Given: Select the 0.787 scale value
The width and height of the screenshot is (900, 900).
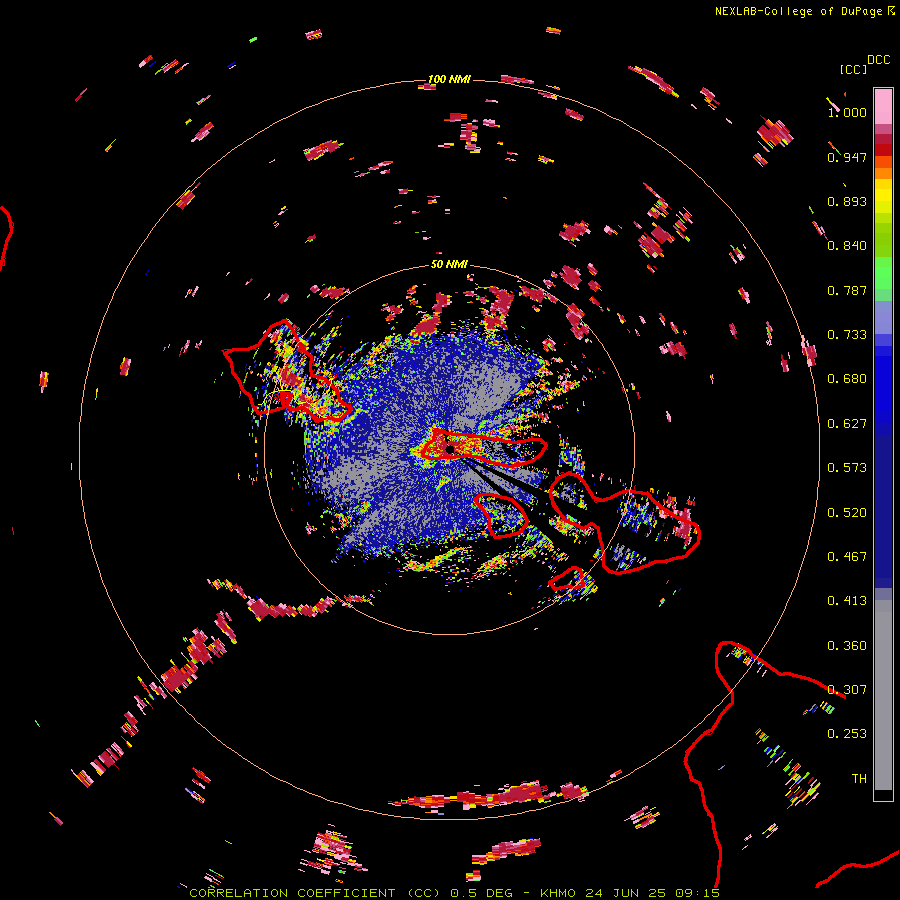Looking at the screenshot, I should pyautogui.click(x=847, y=290).
